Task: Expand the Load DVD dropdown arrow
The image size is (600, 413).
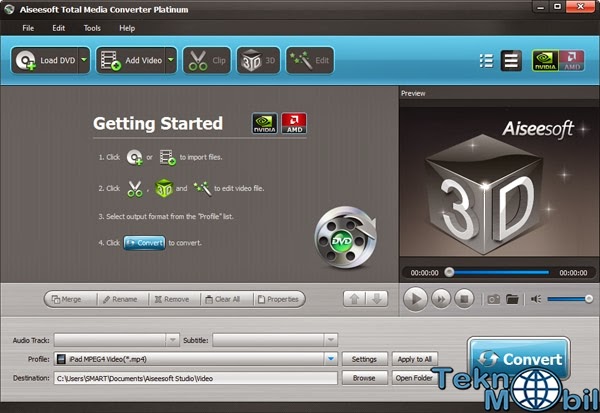Action: coord(84,60)
